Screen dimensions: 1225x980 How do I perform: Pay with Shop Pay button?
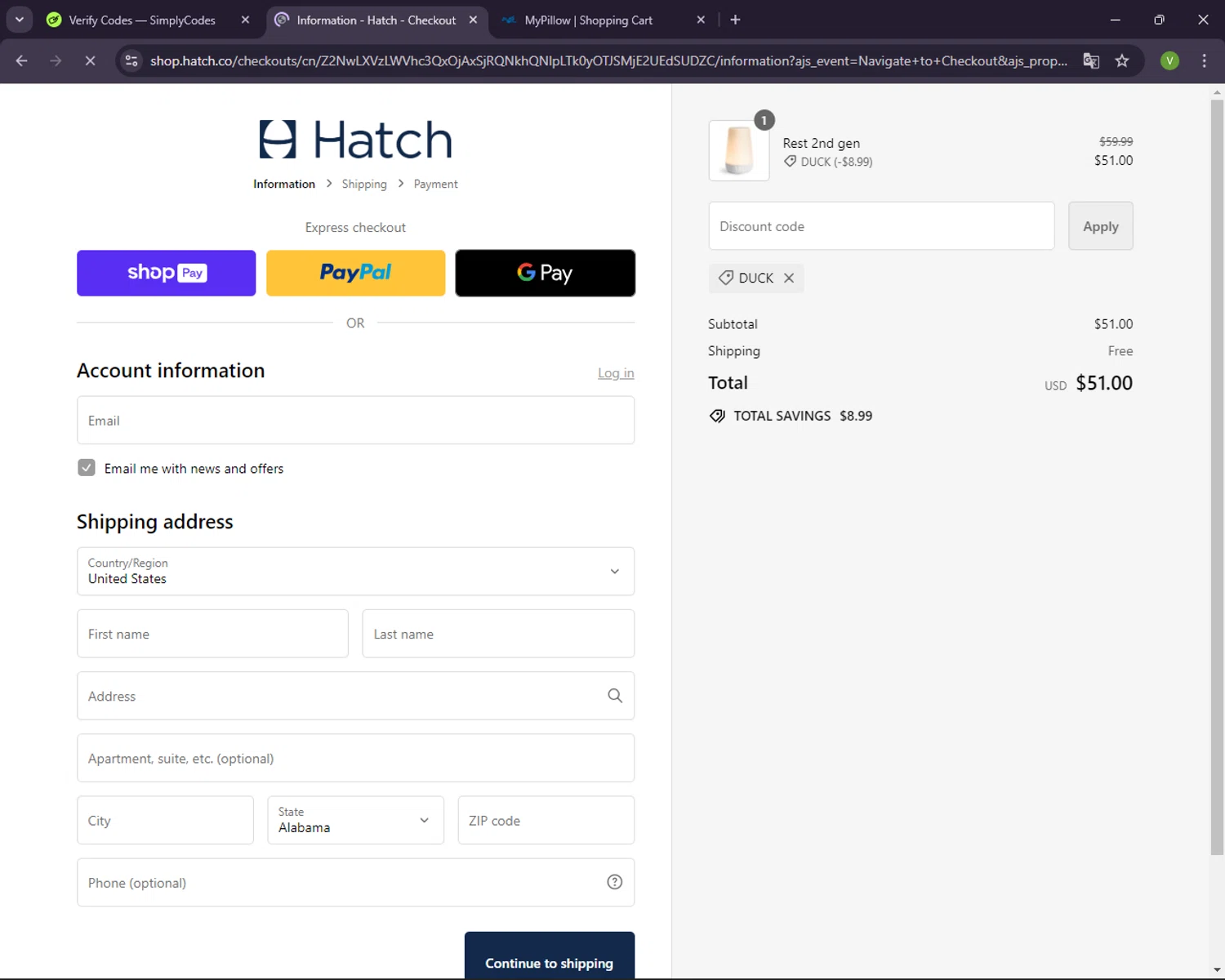[166, 273]
